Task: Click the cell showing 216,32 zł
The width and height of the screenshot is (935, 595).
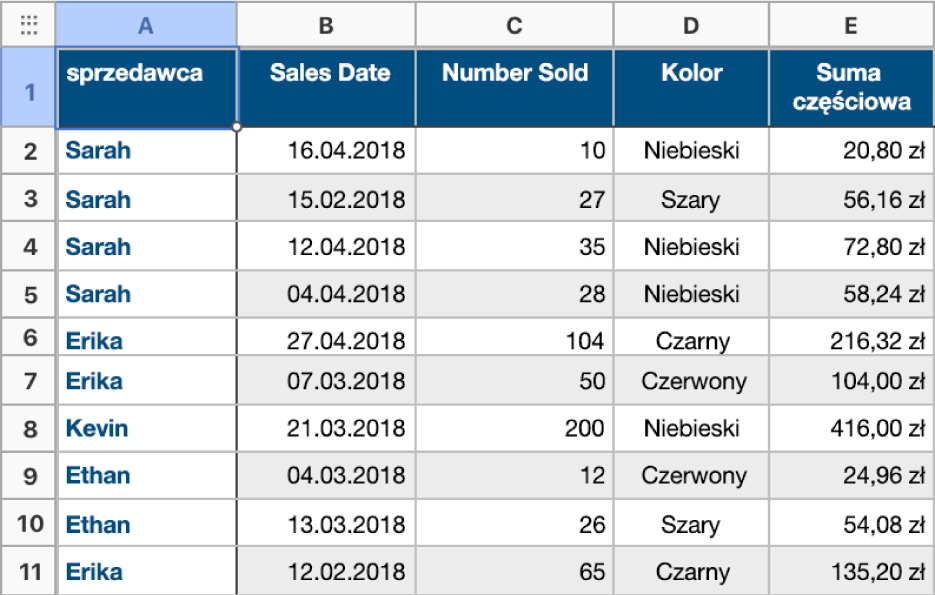Action: coord(850,341)
